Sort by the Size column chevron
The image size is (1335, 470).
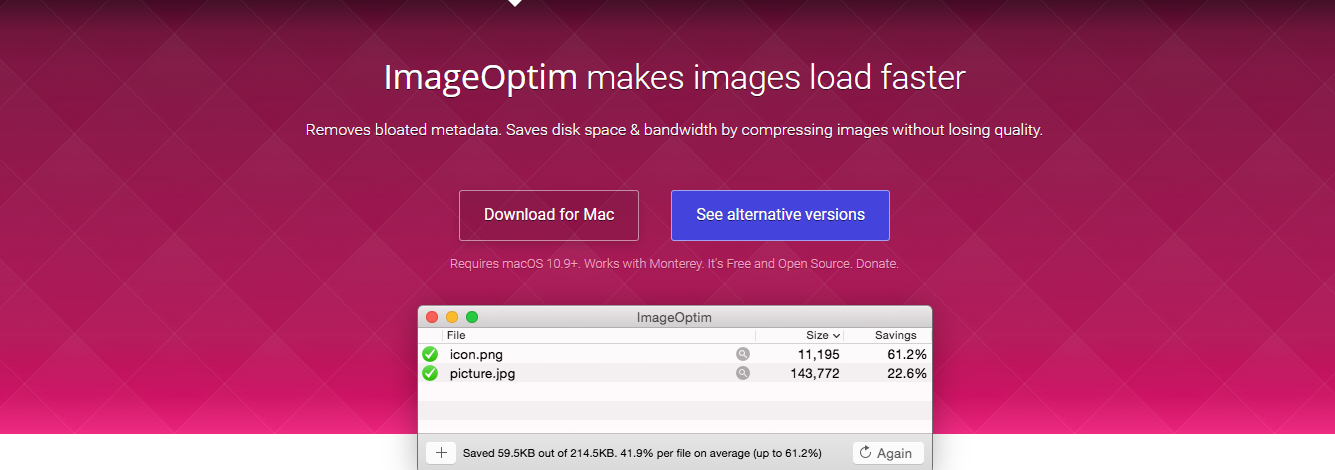pyautogui.click(x=836, y=336)
